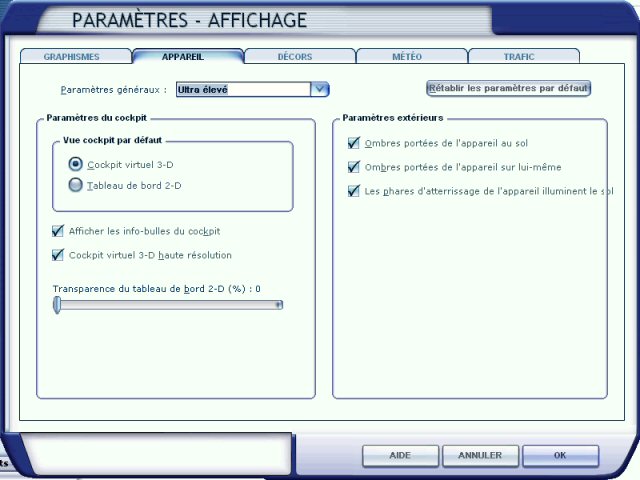Screen dimensions: 640x480
Task: Toggle Cockpit virtuel 3-D haute résolution
Action: 58,255
